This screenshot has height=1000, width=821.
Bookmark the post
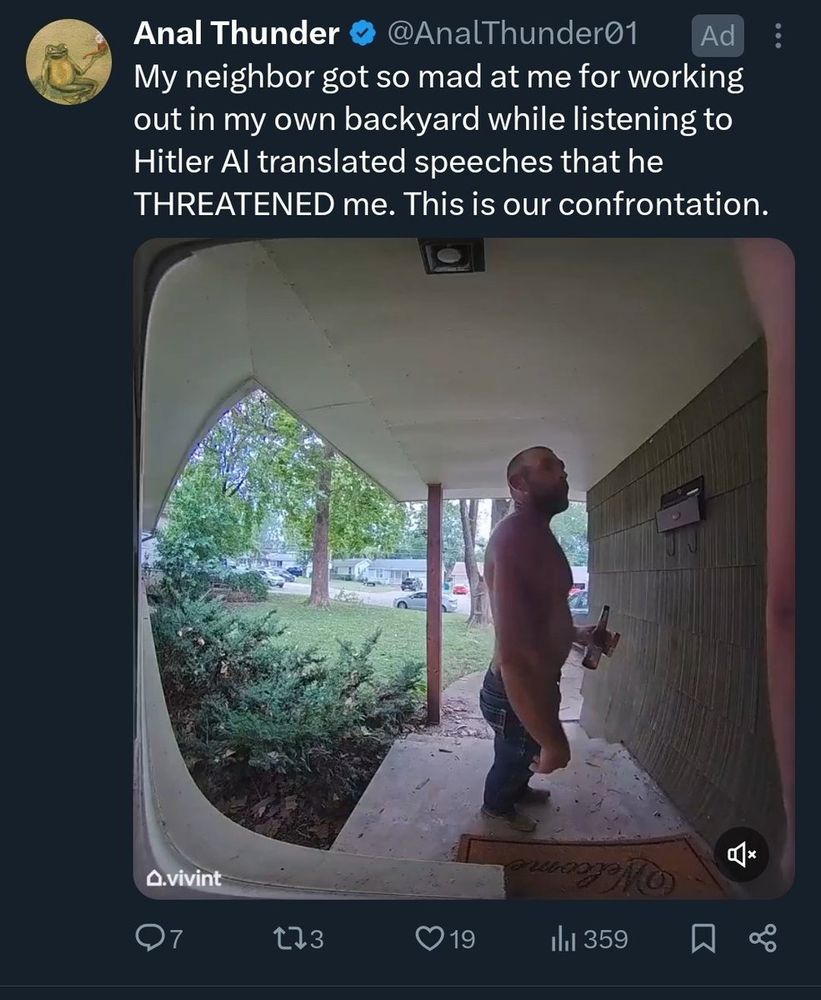point(703,939)
